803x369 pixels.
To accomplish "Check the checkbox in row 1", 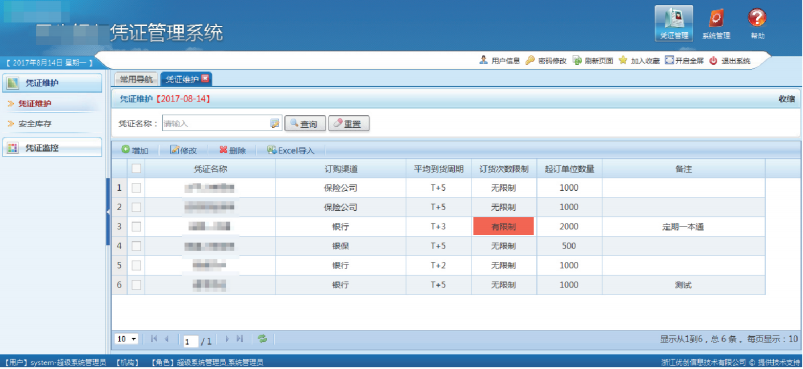I will (x=136, y=188).
